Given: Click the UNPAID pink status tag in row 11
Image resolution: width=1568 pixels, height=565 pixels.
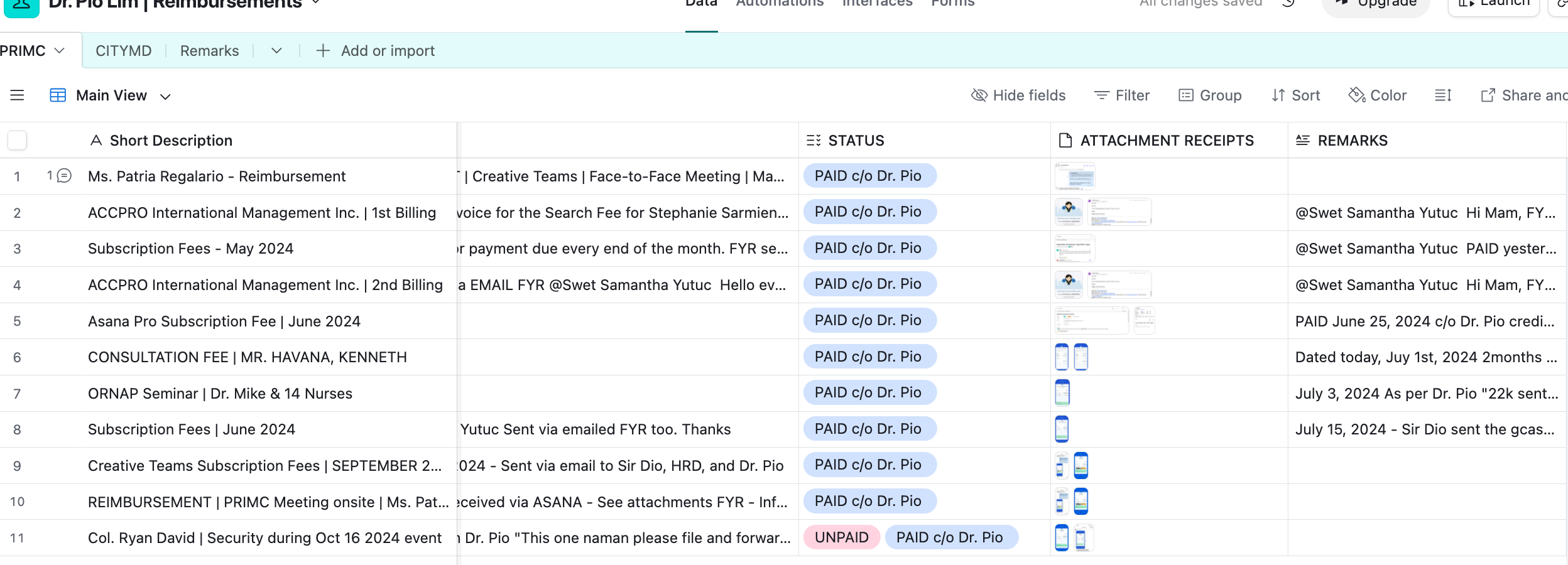Looking at the screenshot, I should pos(842,537).
